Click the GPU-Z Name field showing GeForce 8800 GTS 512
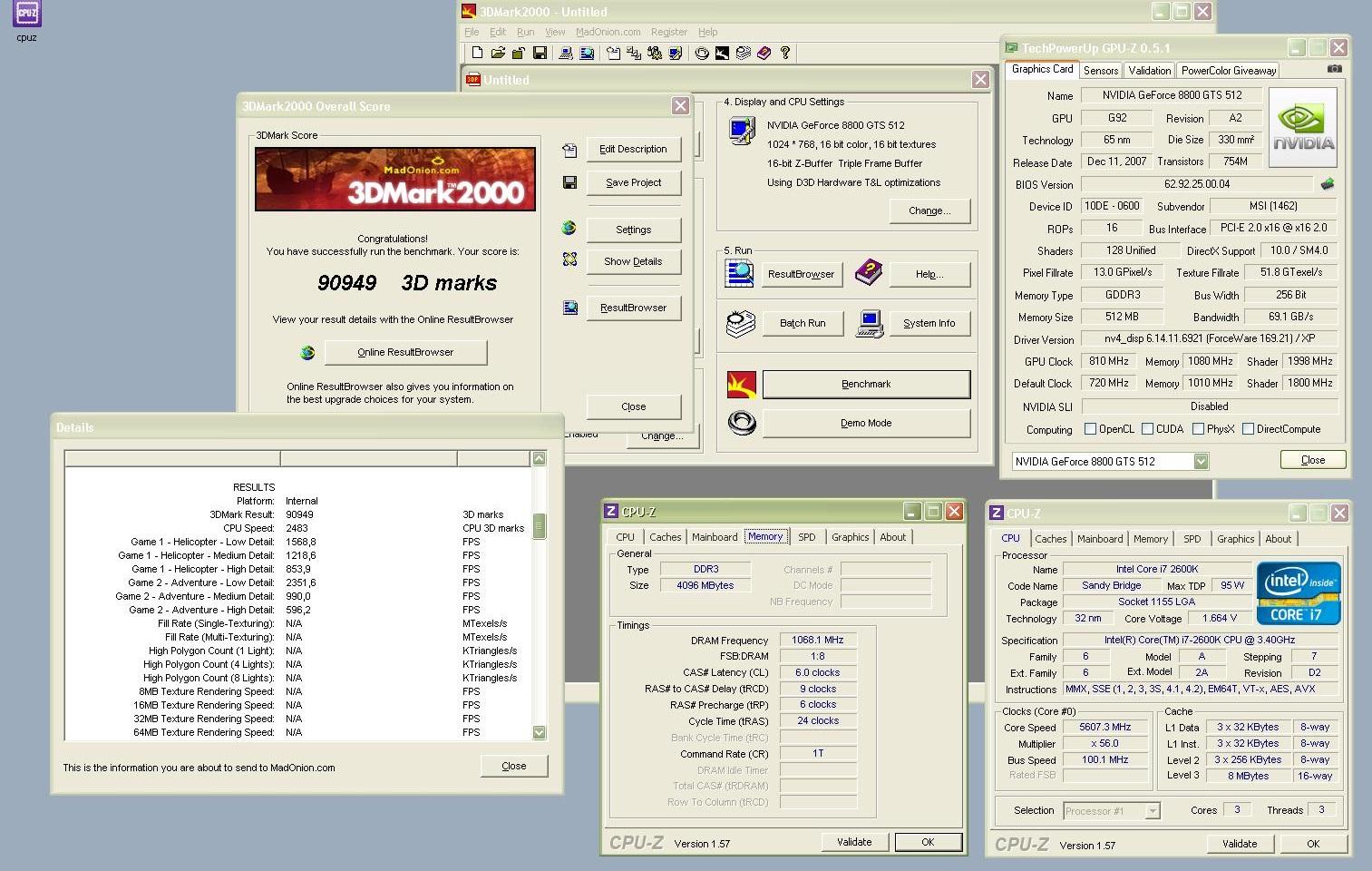This screenshot has width=1372, height=871. click(x=1172, y=95)
